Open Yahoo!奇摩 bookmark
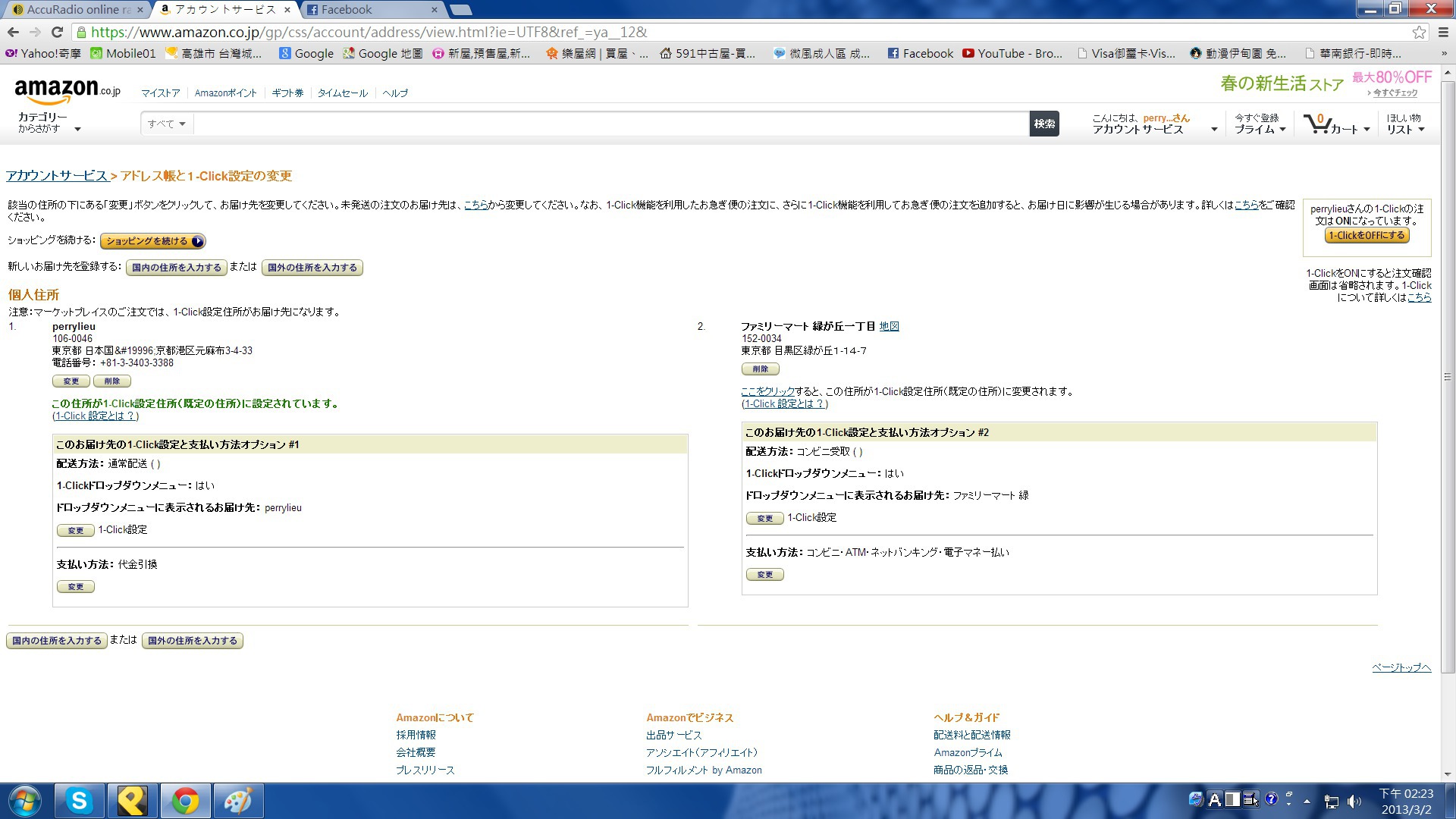 [43, 53]
